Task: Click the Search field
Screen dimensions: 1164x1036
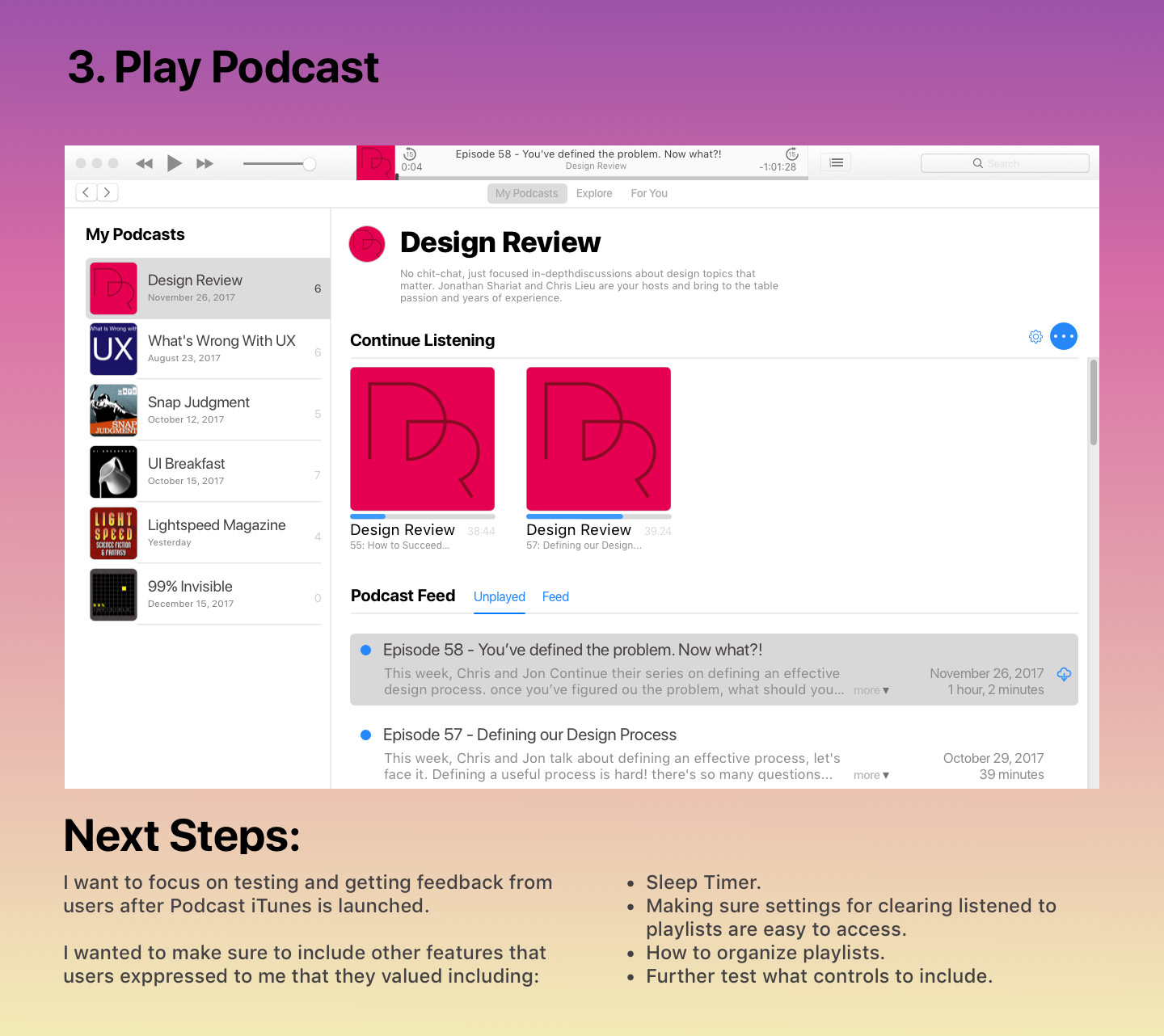Action: click(x=1005, y=163)
